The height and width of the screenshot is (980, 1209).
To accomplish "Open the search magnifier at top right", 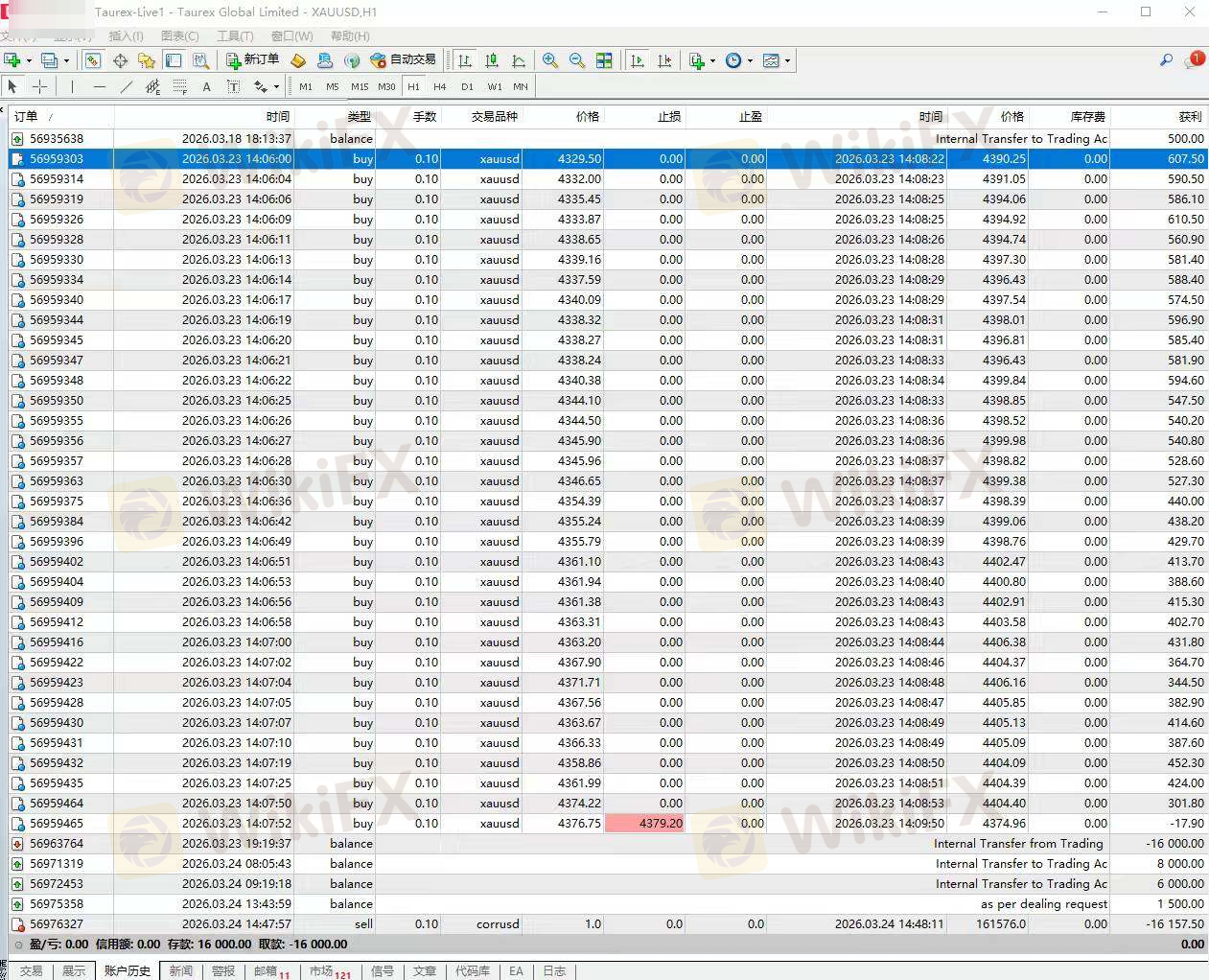I will [1166, 60].
